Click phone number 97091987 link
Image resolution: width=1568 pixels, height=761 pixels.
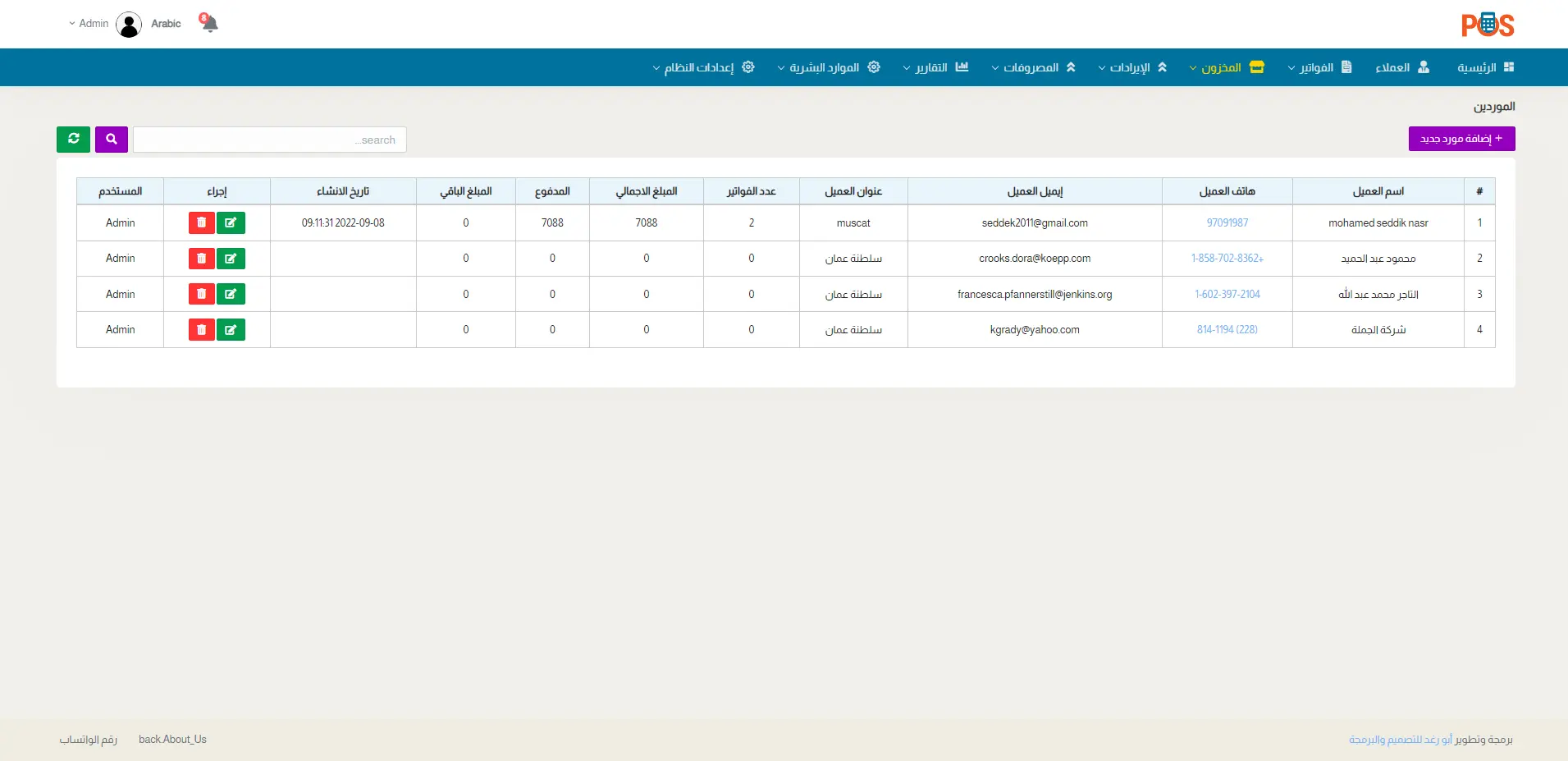1227,223
